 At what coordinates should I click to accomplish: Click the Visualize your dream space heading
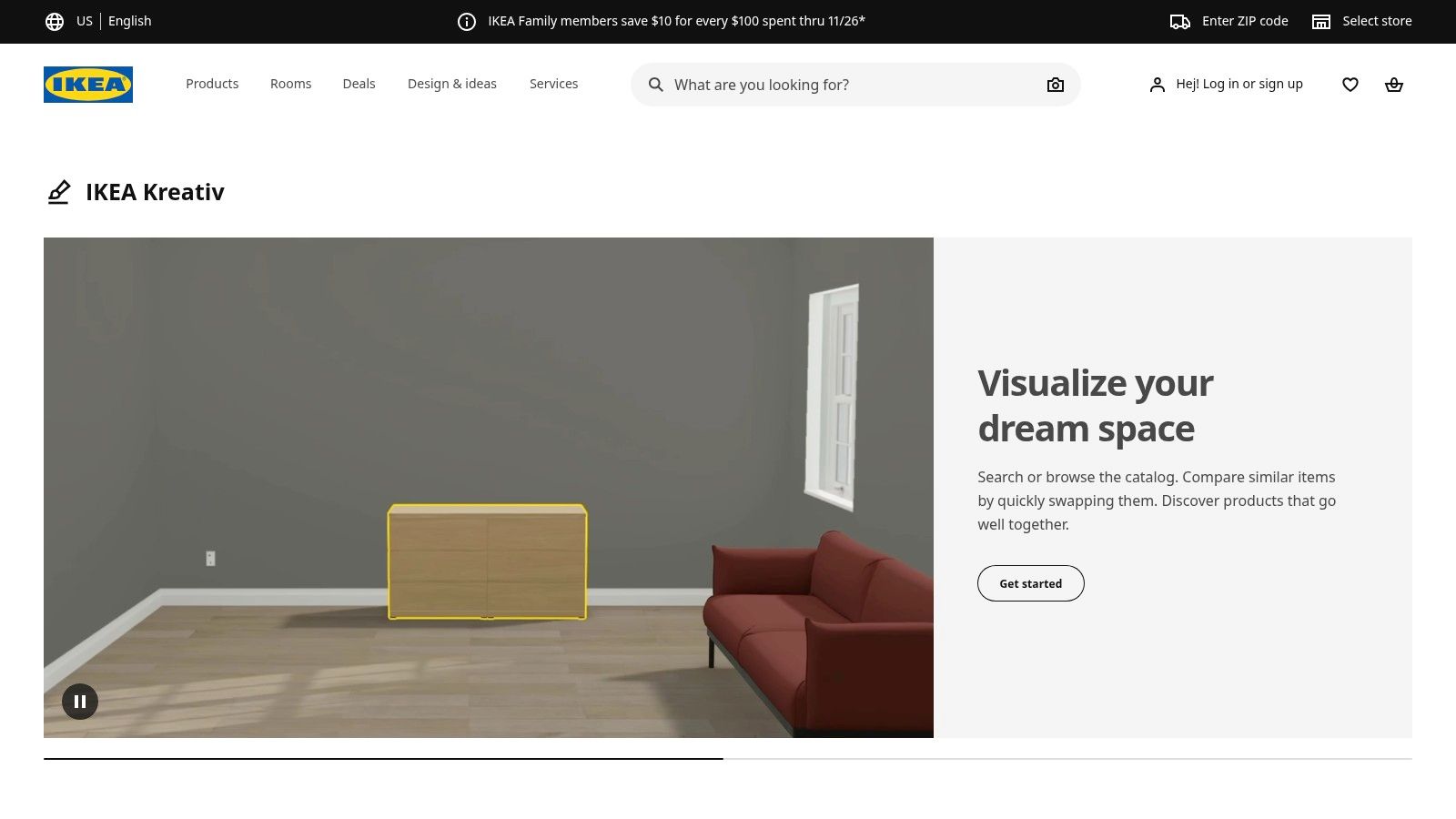pyautogui.click(x=1096, y=406)
